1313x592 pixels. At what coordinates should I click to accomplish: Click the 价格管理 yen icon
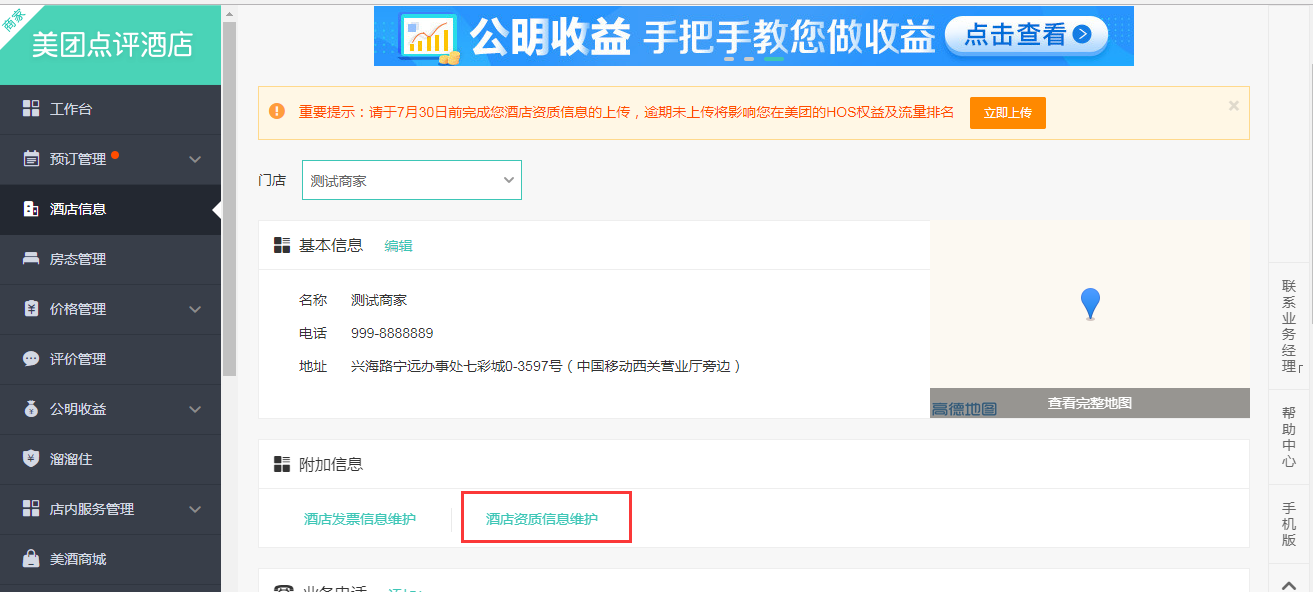pyautogui.click(x=31, y=309)
